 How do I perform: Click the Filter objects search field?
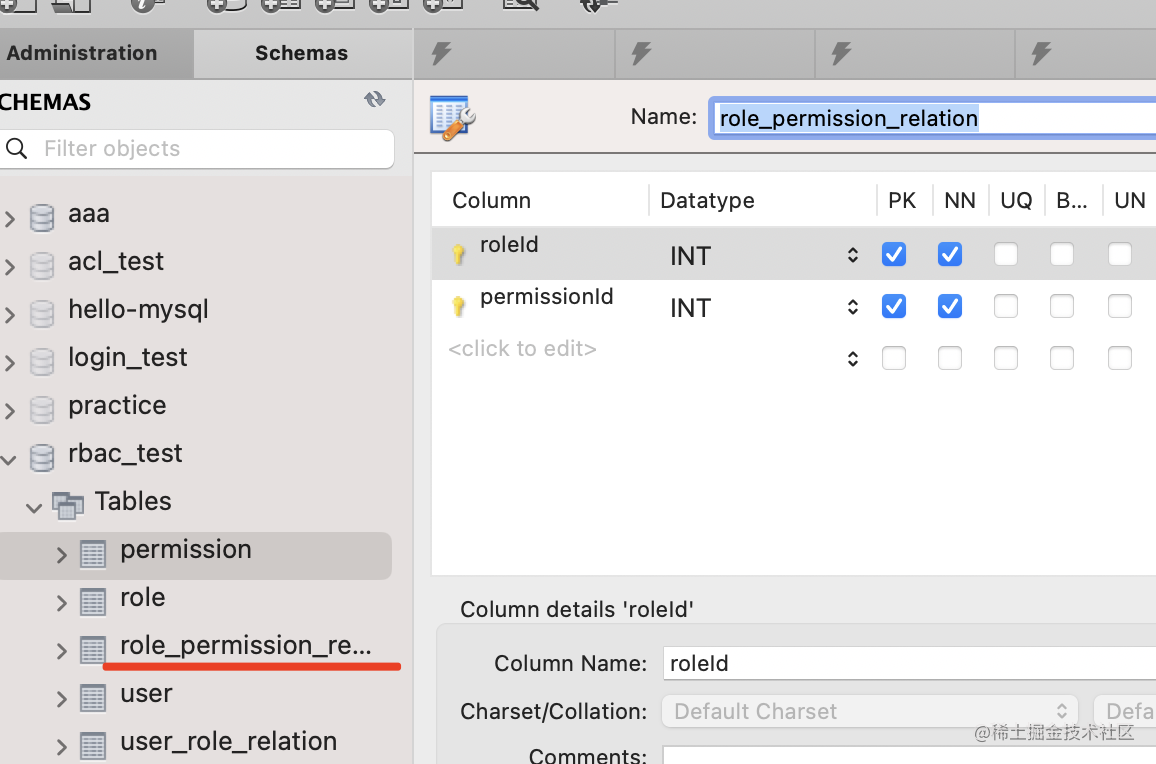(x=210, y=149)
